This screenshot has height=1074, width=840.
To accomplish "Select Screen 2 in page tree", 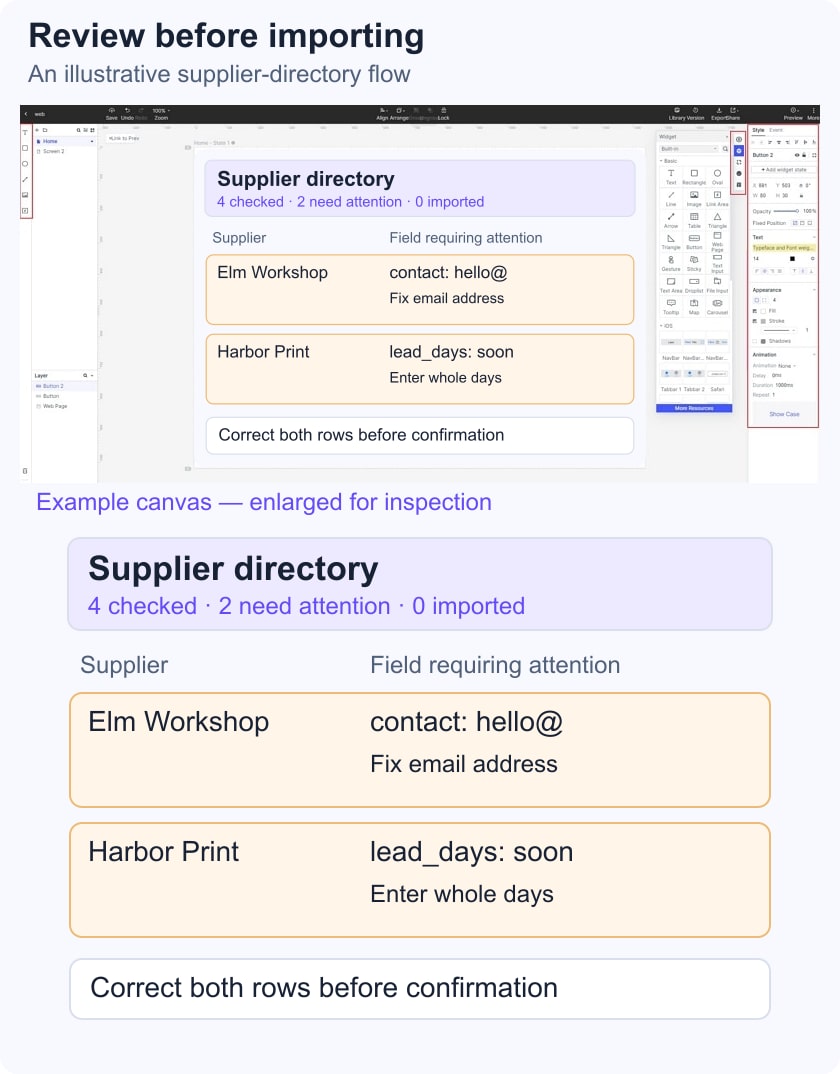I will pos(64,151).
